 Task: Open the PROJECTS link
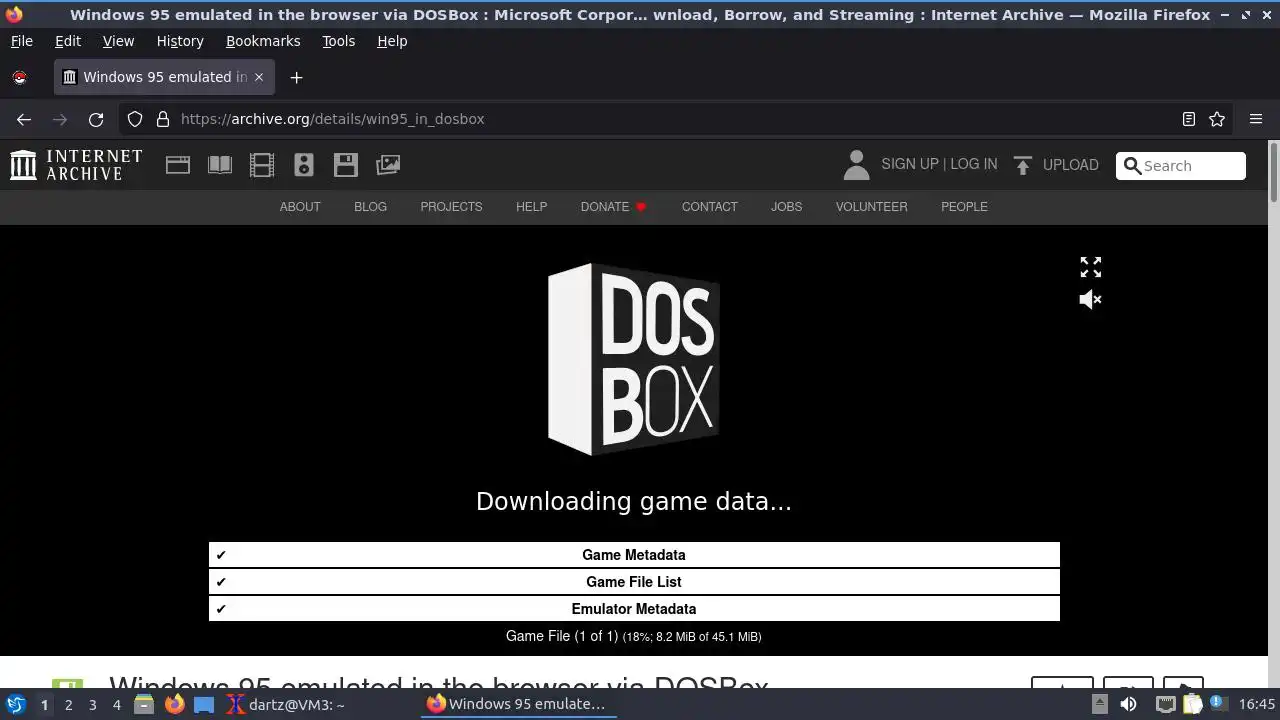click(x=451, y=207)
